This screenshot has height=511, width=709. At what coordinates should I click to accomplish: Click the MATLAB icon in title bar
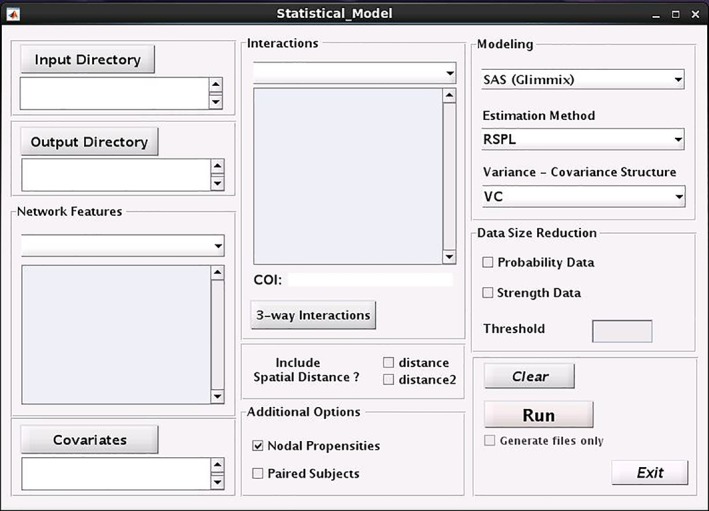pos(13,14)
